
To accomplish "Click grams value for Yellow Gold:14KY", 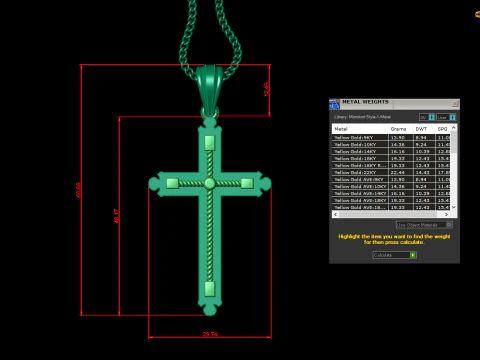I will pyautogui.click(x=400, y=151).
